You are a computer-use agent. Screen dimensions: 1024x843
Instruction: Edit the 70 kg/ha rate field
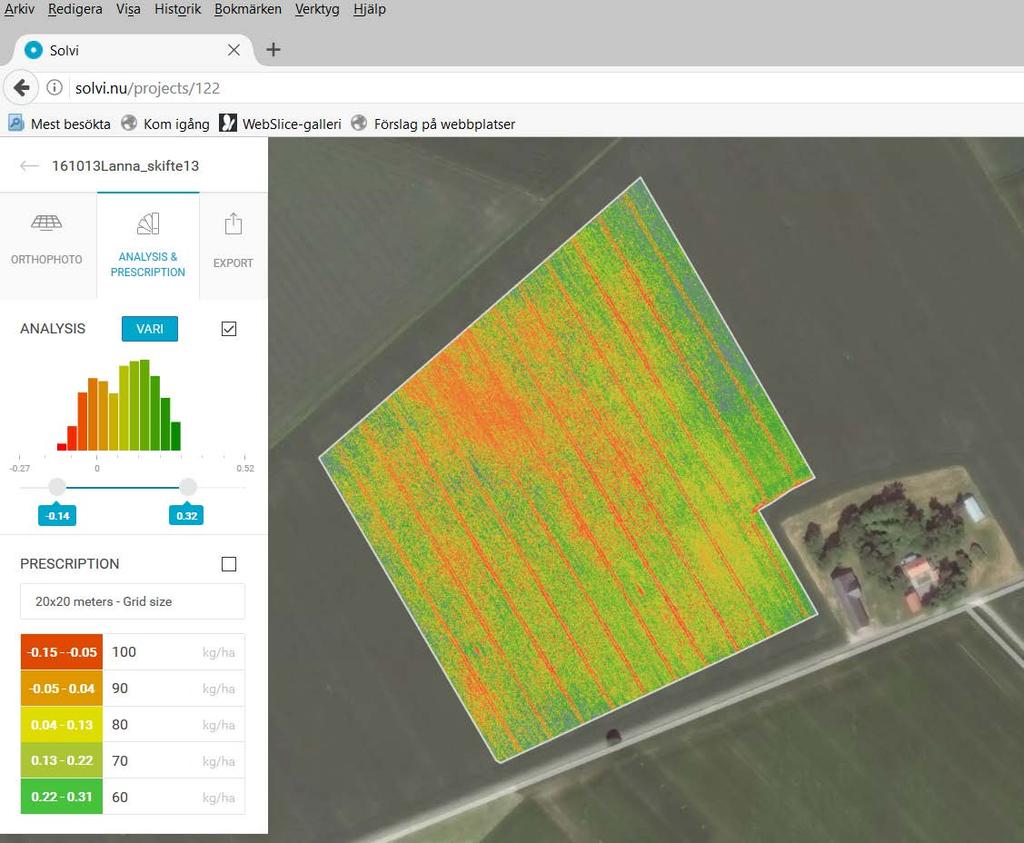click(x=174, y=760)
